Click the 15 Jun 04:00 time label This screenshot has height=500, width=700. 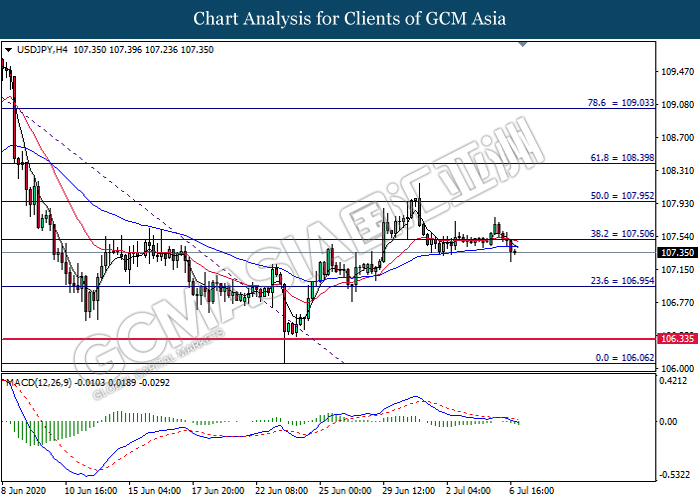(x=154, y=491)
